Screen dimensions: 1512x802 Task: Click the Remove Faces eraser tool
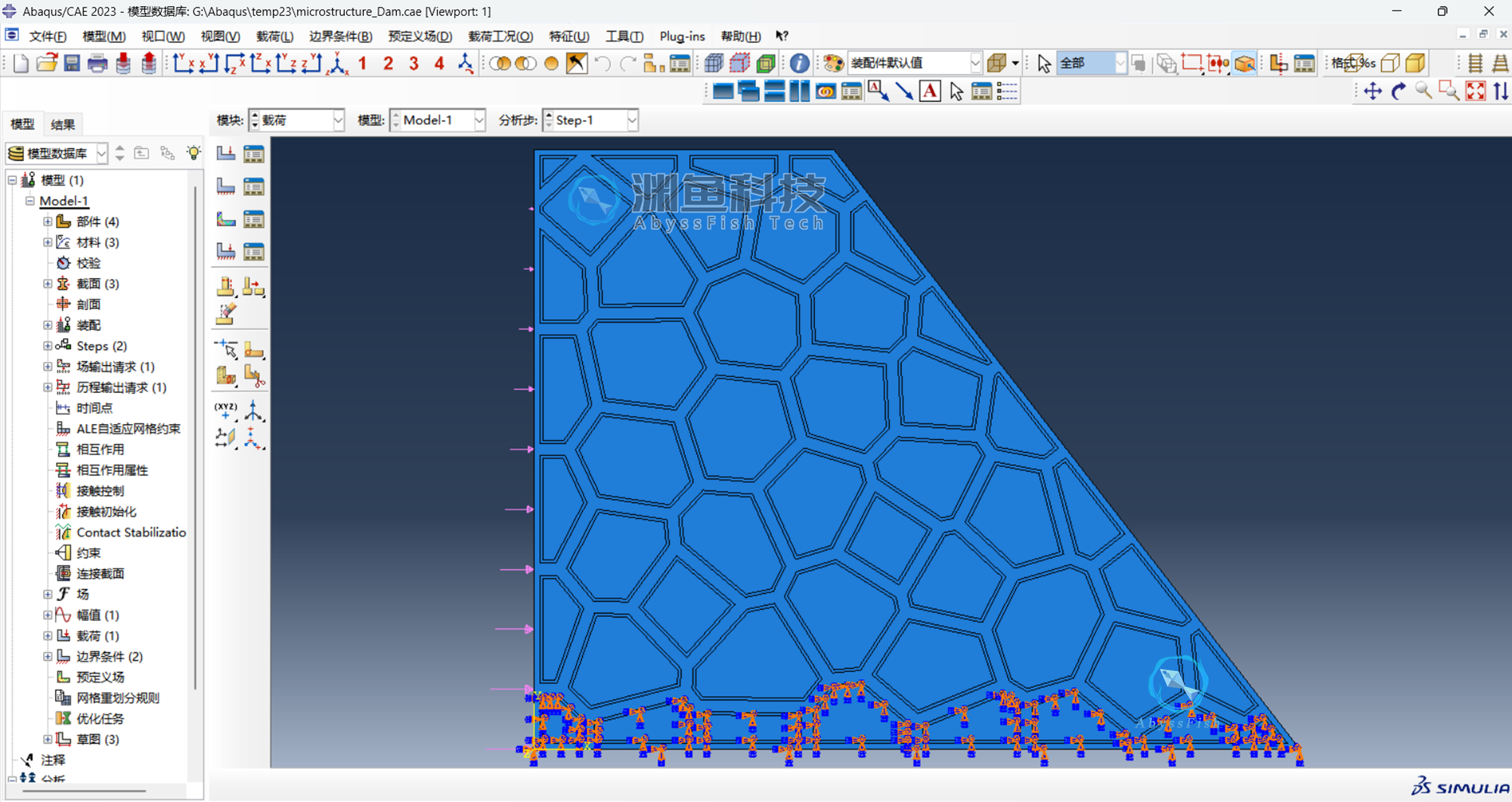pos(225,314)
